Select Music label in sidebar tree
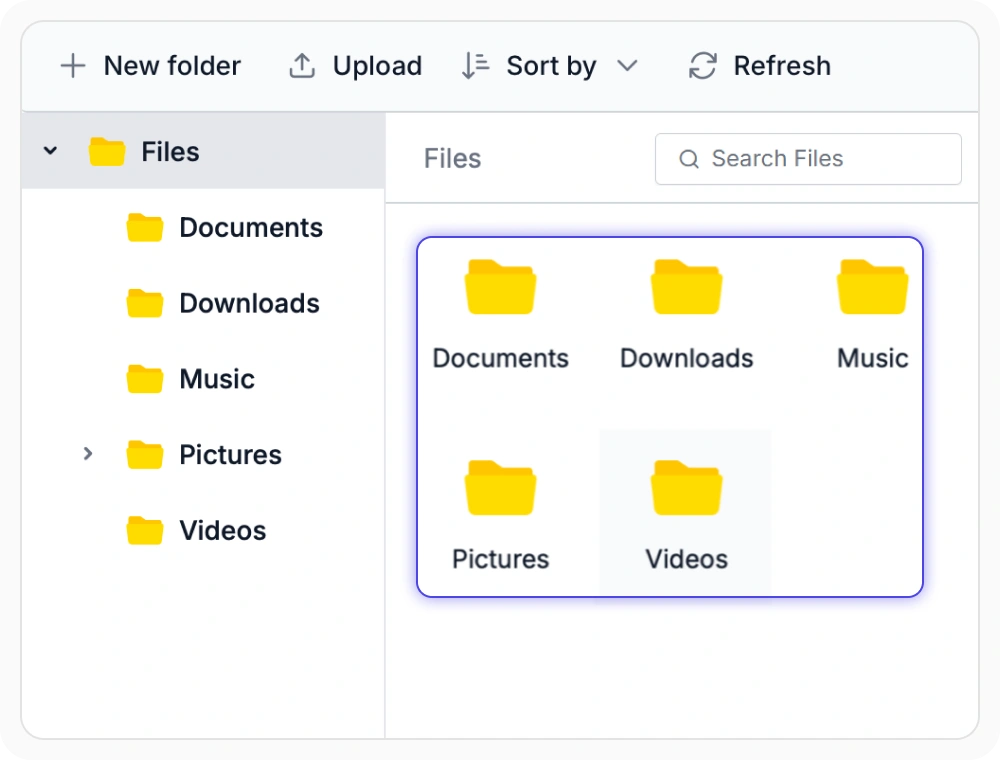 click(217, 379)
